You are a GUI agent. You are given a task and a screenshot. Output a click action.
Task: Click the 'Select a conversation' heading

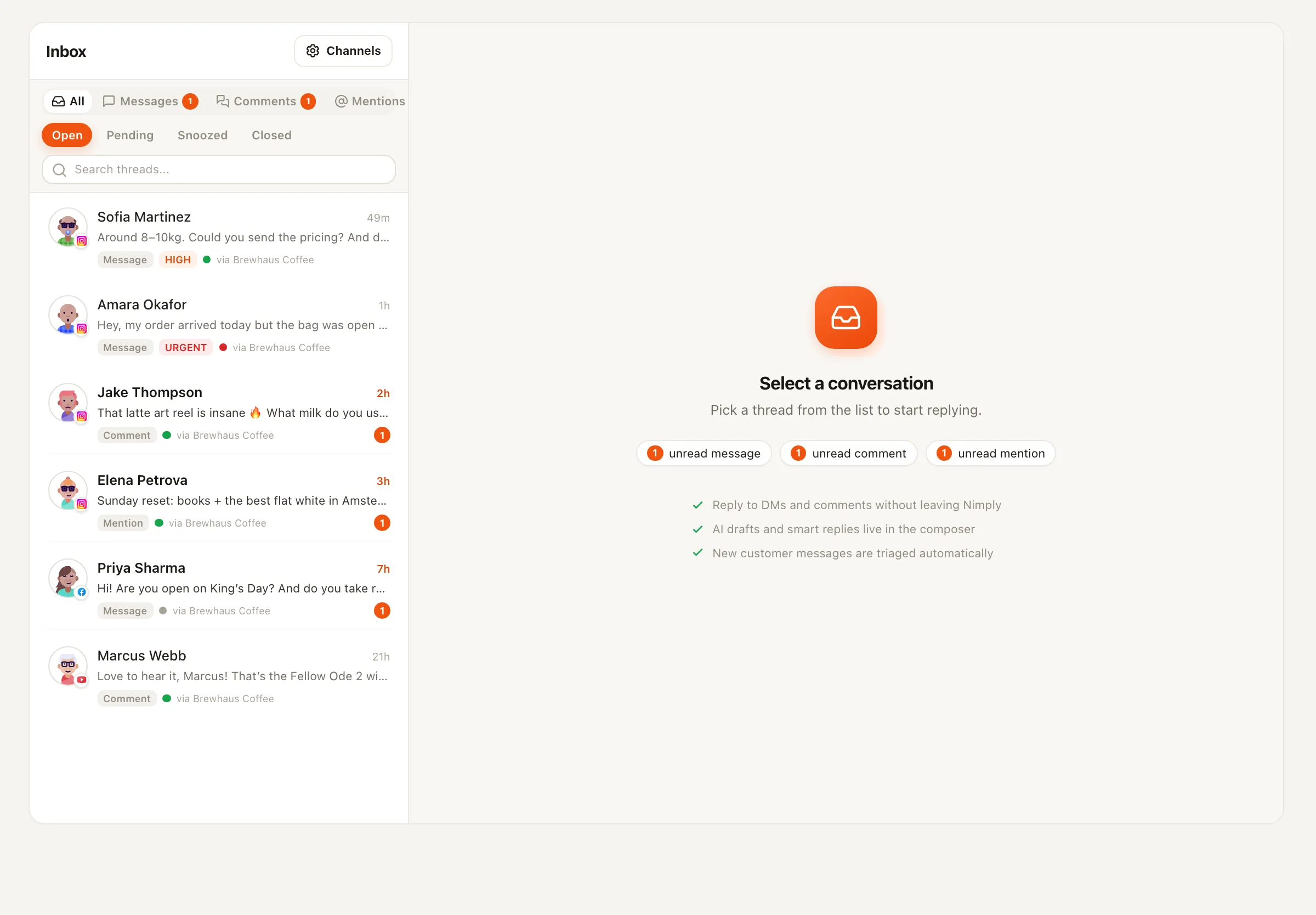tap(846, 383)
